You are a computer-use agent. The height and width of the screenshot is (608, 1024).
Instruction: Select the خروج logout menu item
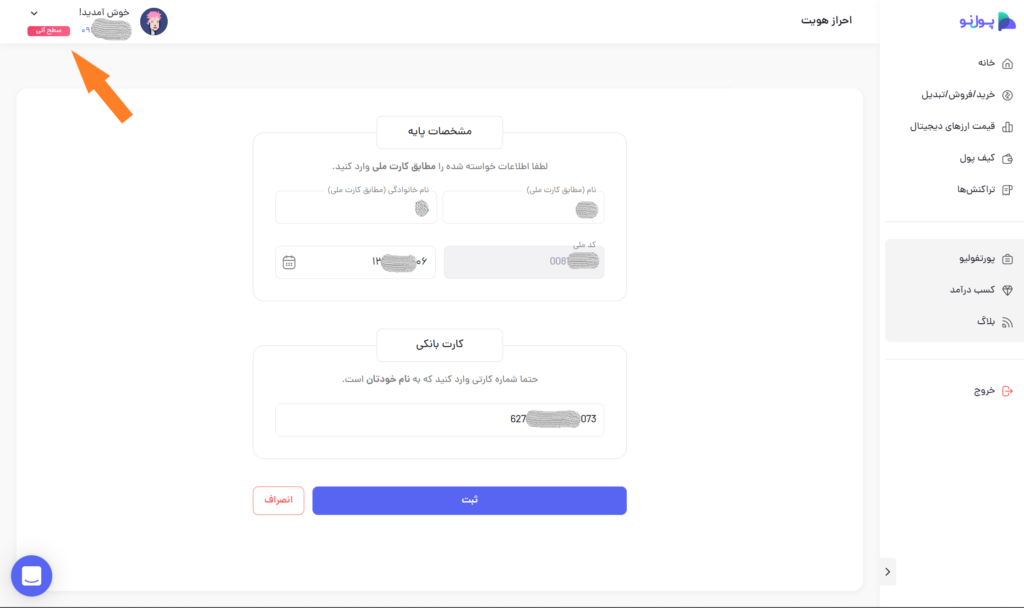[x=993, y=391]
